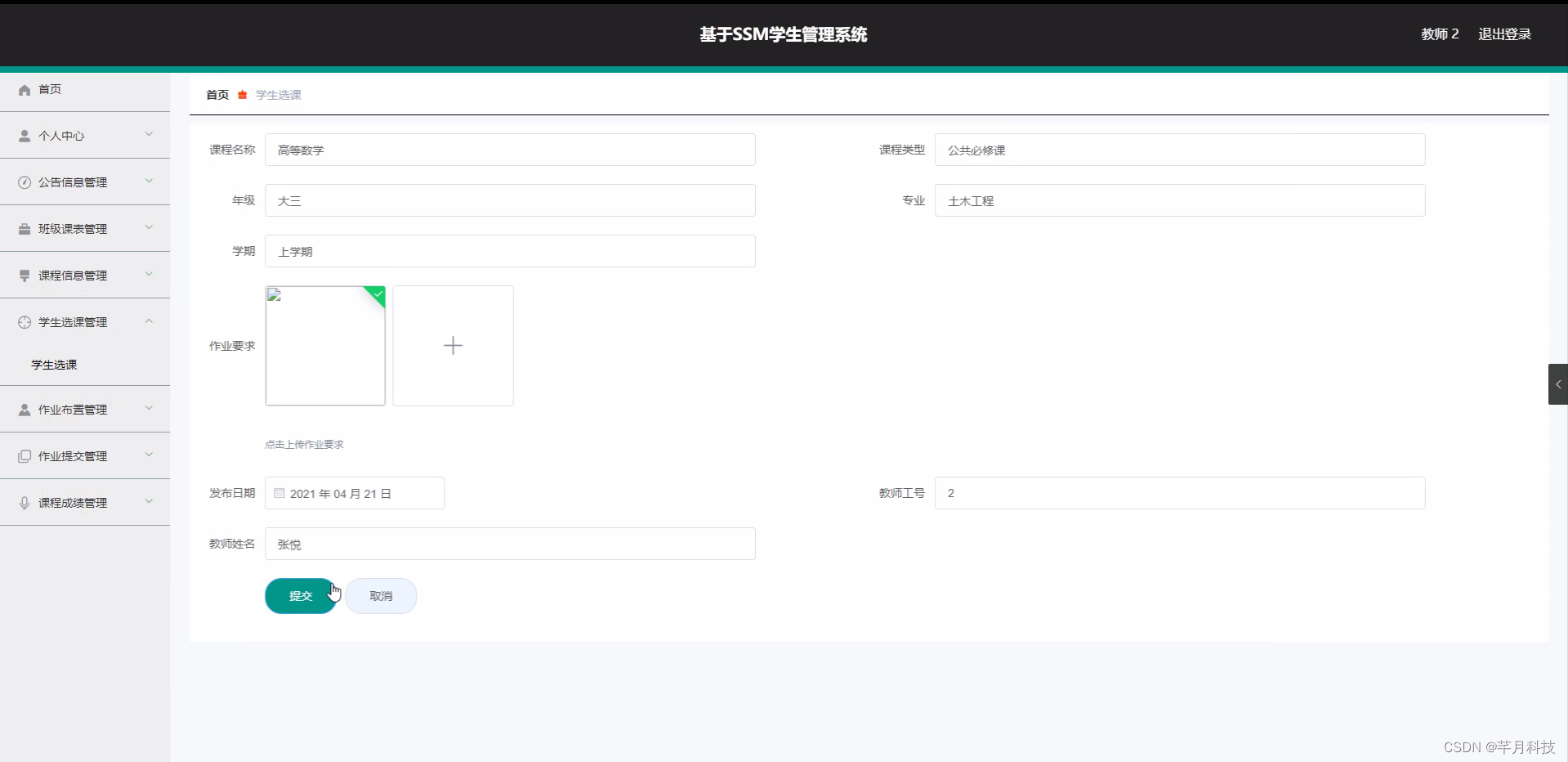This screenshot has width=1568, height=762.
Task: Click 点击上传作业要求 upload link
Action: point(304,444)
